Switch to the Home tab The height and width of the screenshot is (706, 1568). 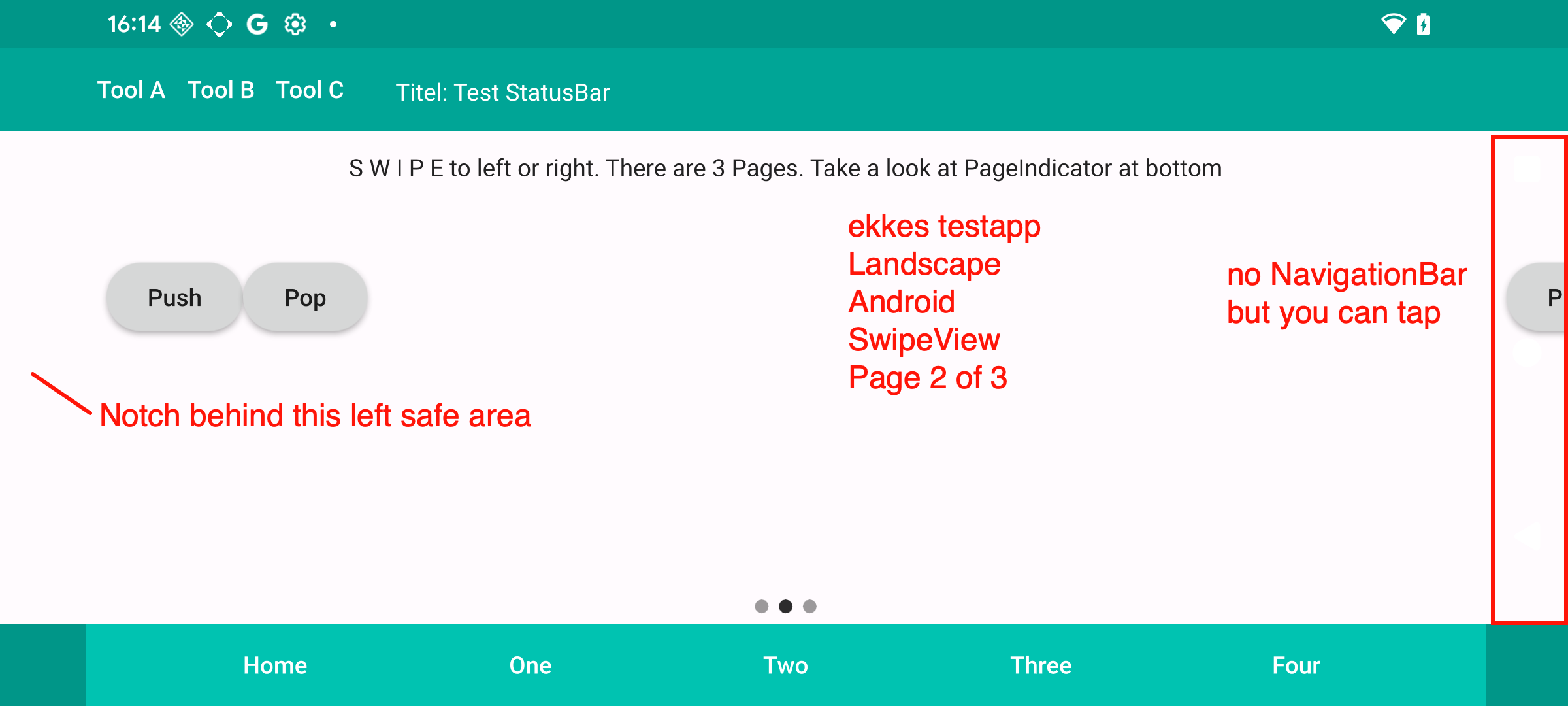click(275, 665)
